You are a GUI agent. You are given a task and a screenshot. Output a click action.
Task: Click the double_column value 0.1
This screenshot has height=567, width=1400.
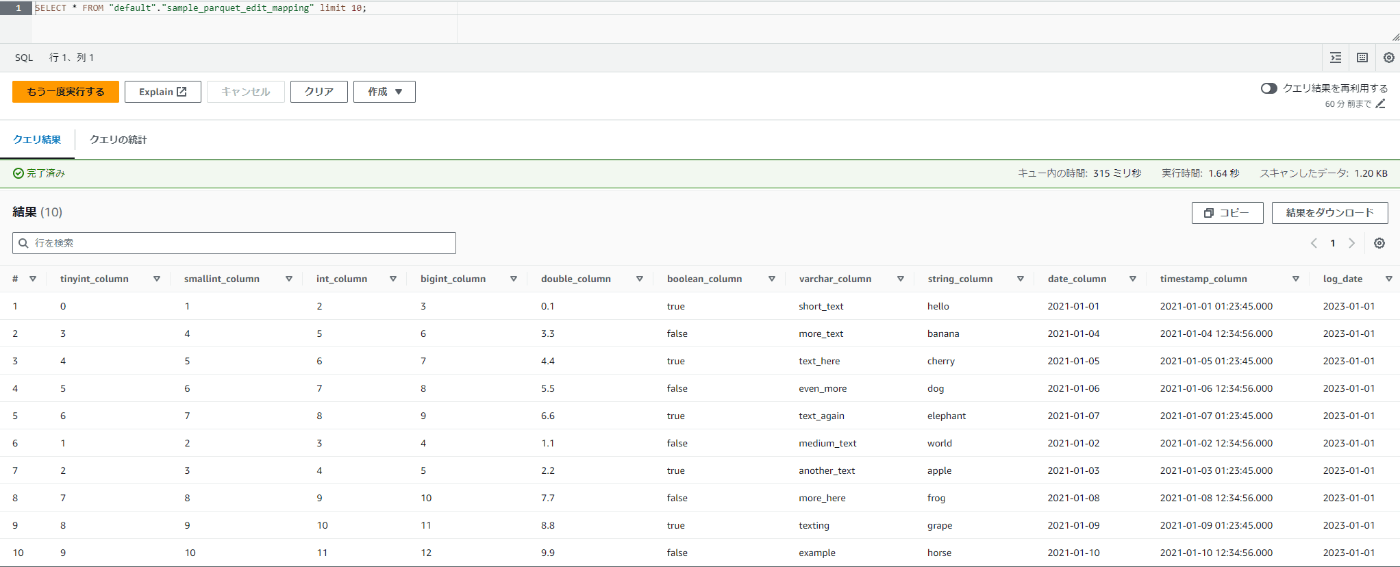click(547, 306)
